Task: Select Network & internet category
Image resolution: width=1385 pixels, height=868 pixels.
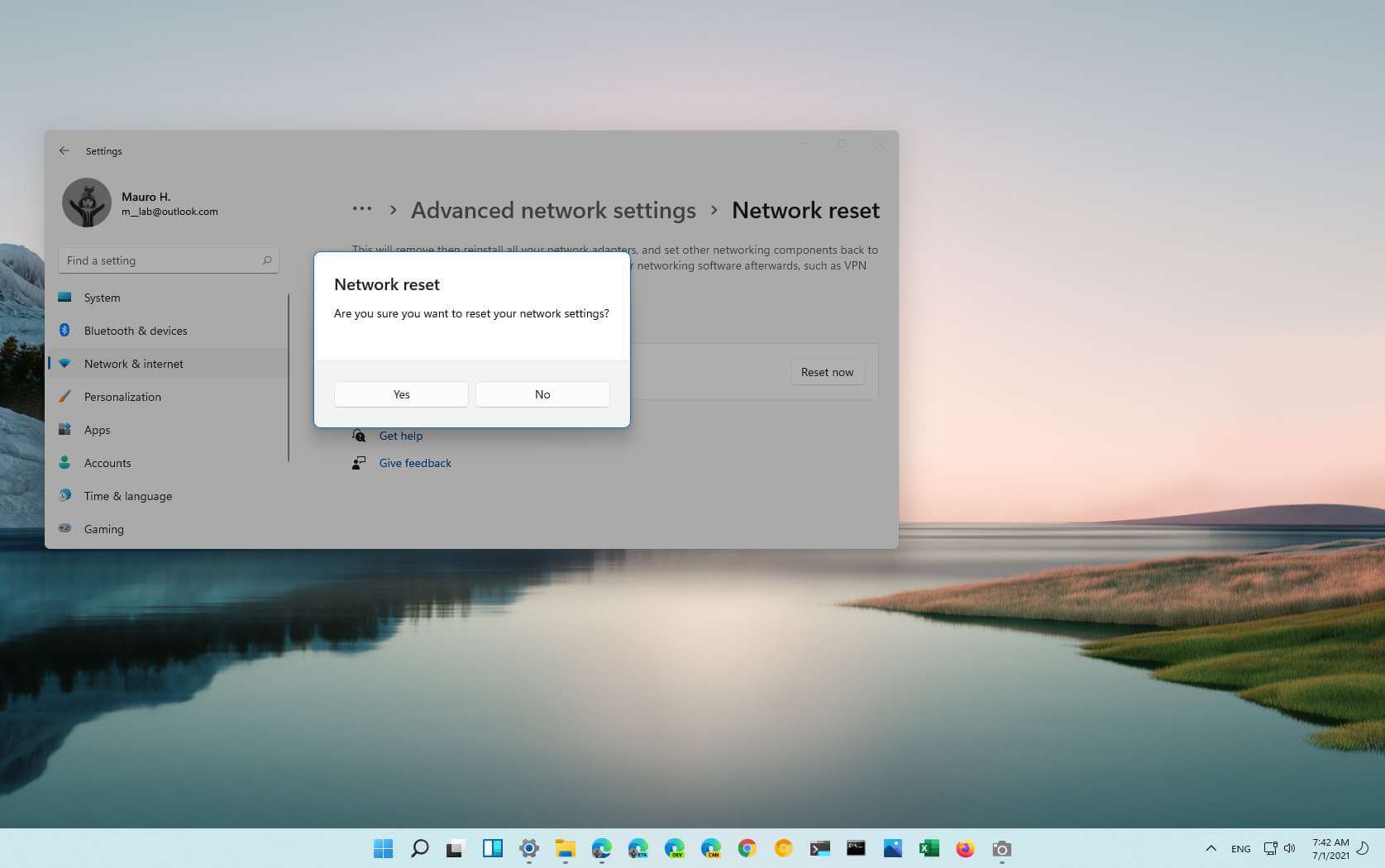Action: click(169, 364)
